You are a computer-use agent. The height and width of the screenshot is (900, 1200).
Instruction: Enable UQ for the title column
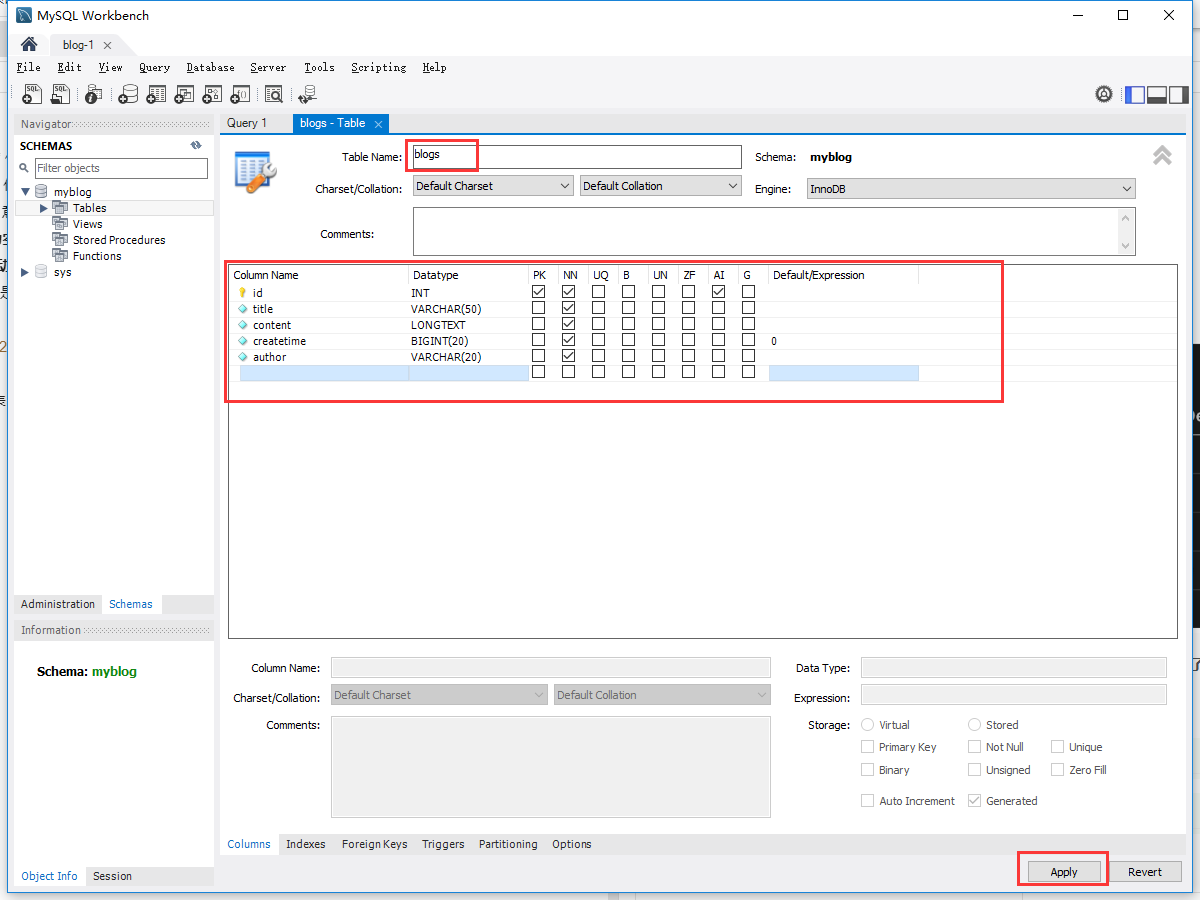pyautogui.click(x=598, y=308)
